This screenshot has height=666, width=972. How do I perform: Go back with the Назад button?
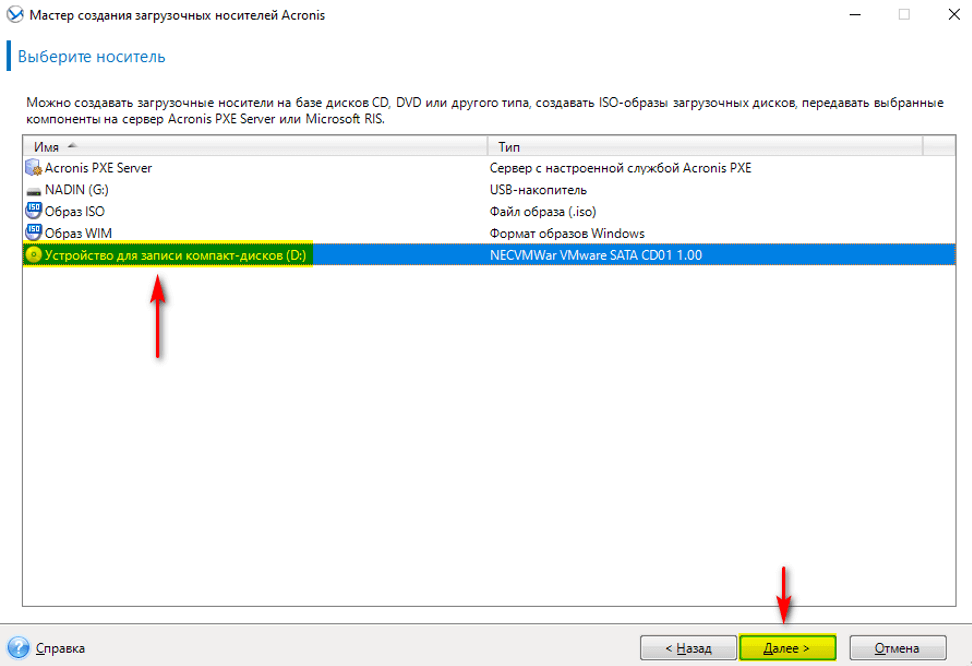[x=688, y=648]
